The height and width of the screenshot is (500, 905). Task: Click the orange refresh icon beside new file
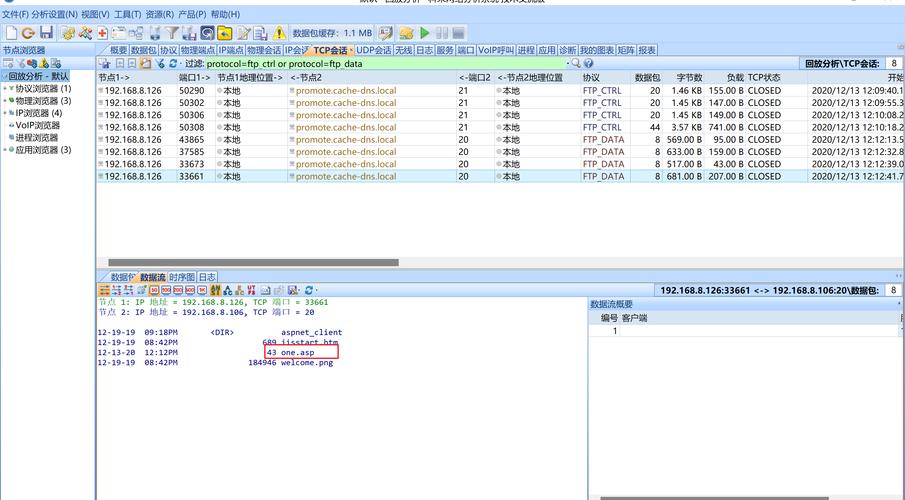[x=28, y=33]
